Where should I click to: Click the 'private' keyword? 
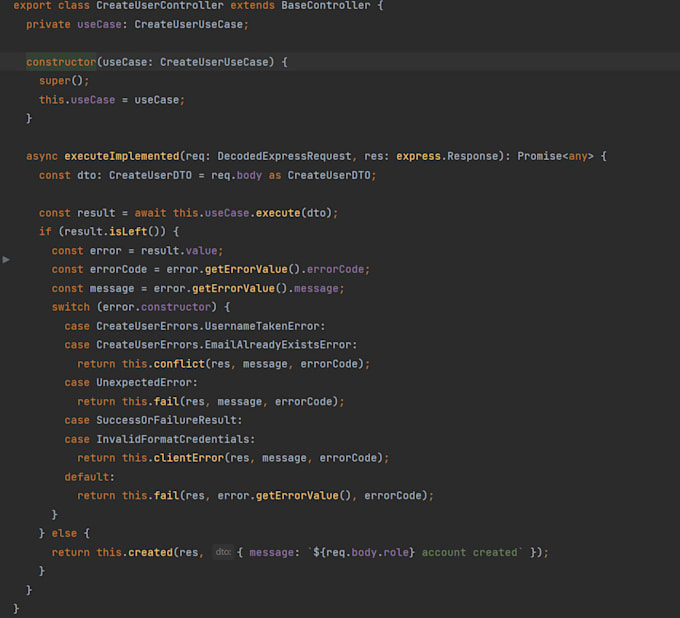48,24
